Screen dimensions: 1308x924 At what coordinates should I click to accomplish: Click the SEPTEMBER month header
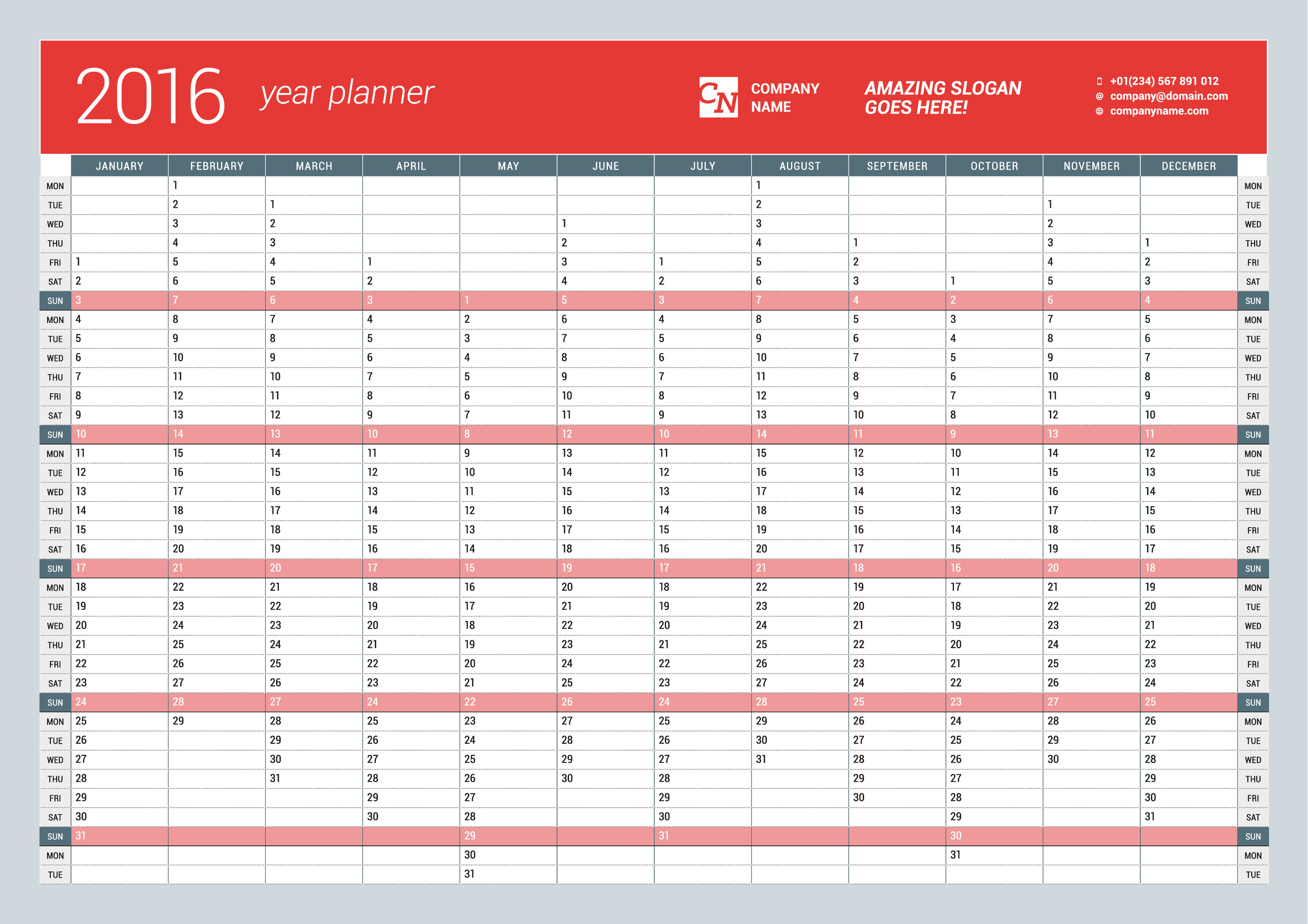pyautogui.click(x=897, y=166)
